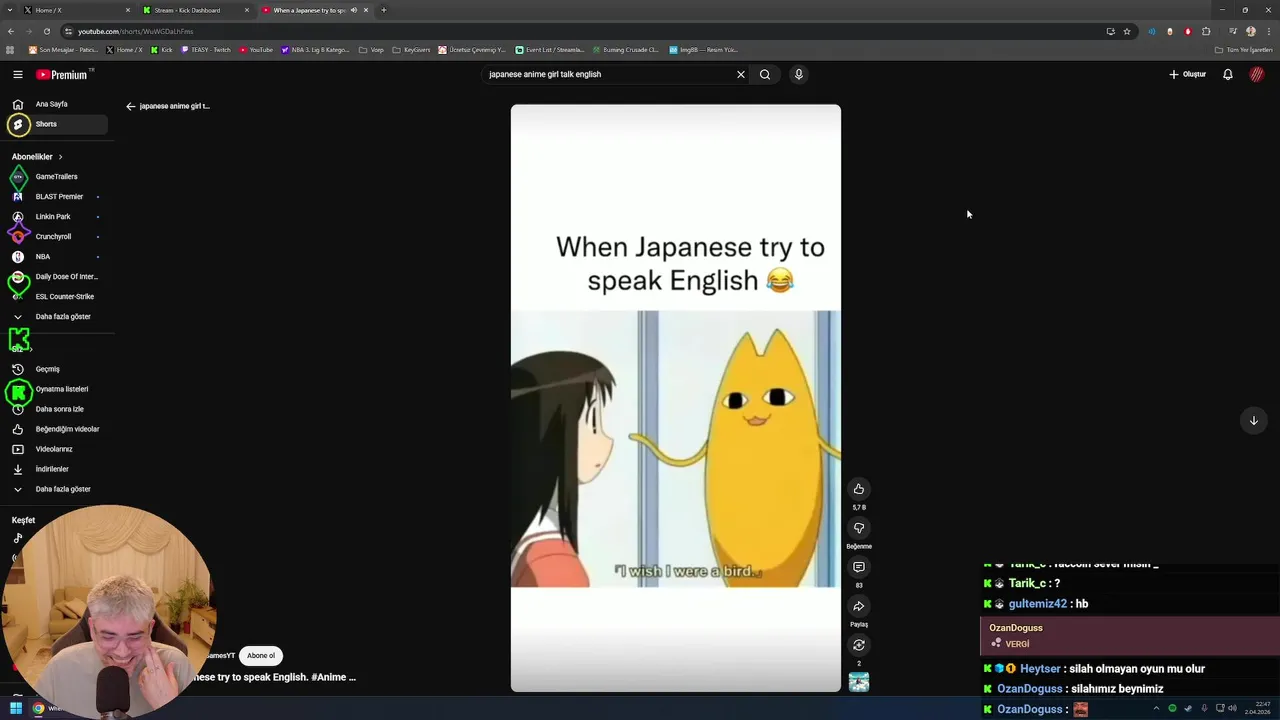Image resolution: width=1280 pixels, height=720 pixels.
Task: Open Shorts in the sidebar
Action: [x=56, y=124]
